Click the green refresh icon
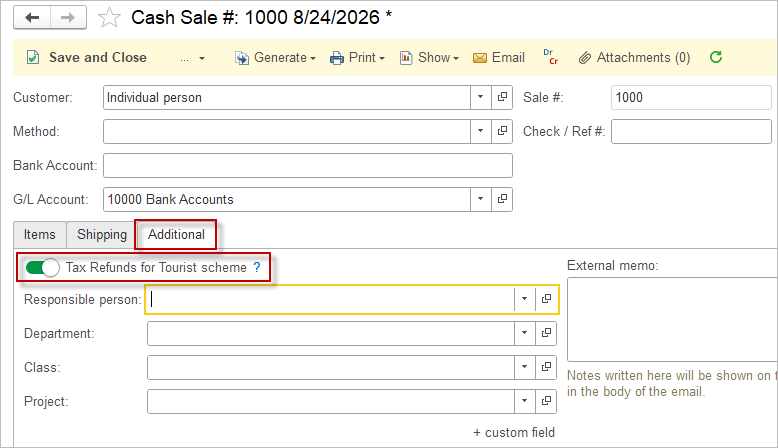The height and width of the screenshot is (448, 778). click(x=716, y=57)
